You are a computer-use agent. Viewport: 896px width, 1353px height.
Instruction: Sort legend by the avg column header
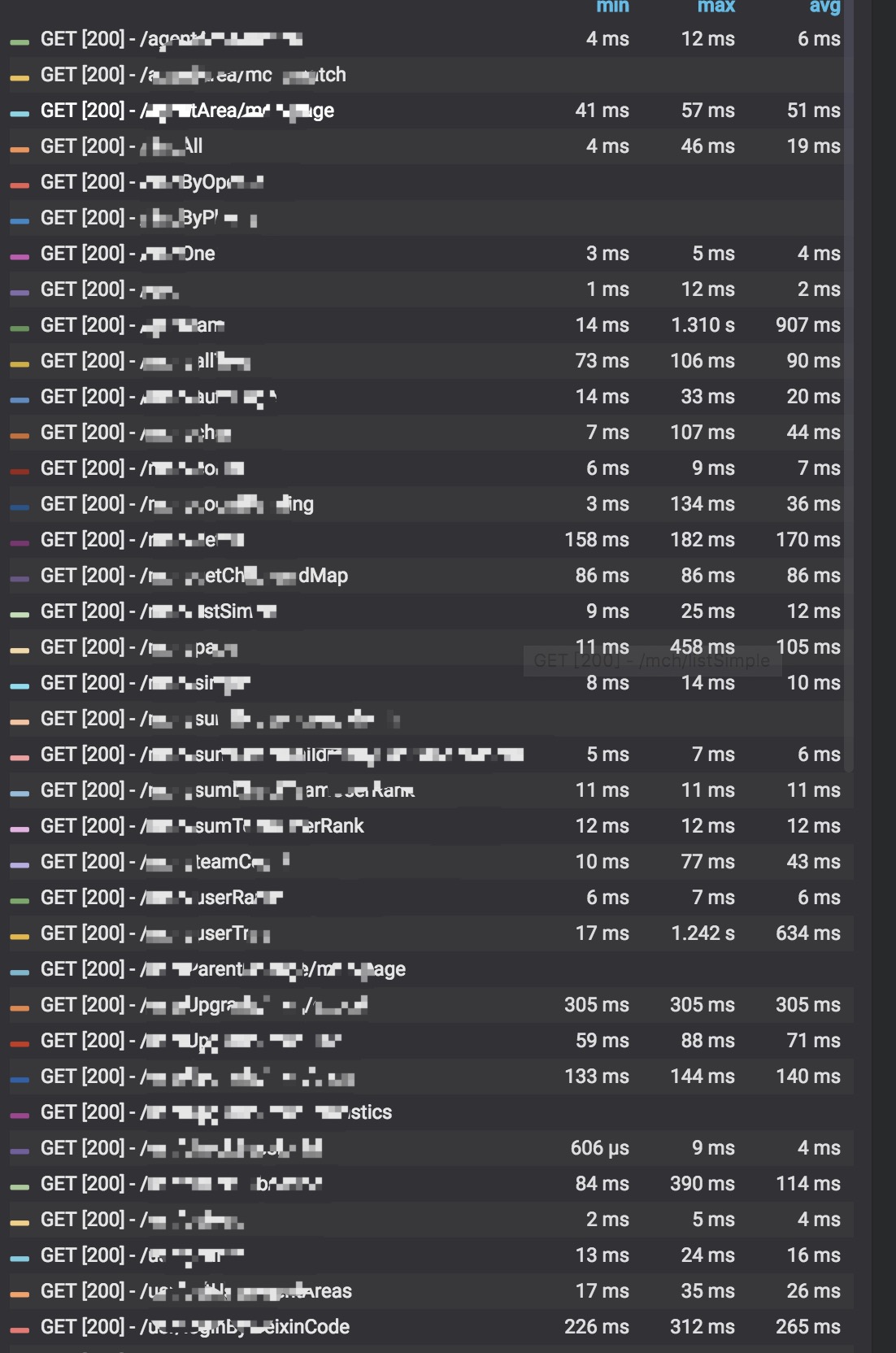824,7
